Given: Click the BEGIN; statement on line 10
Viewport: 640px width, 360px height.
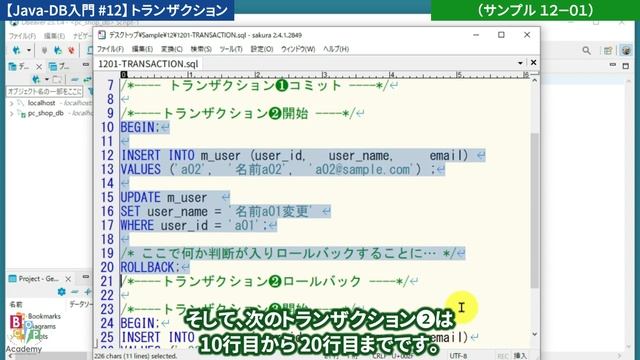Looking at the screenshot, I should point(140,127).
